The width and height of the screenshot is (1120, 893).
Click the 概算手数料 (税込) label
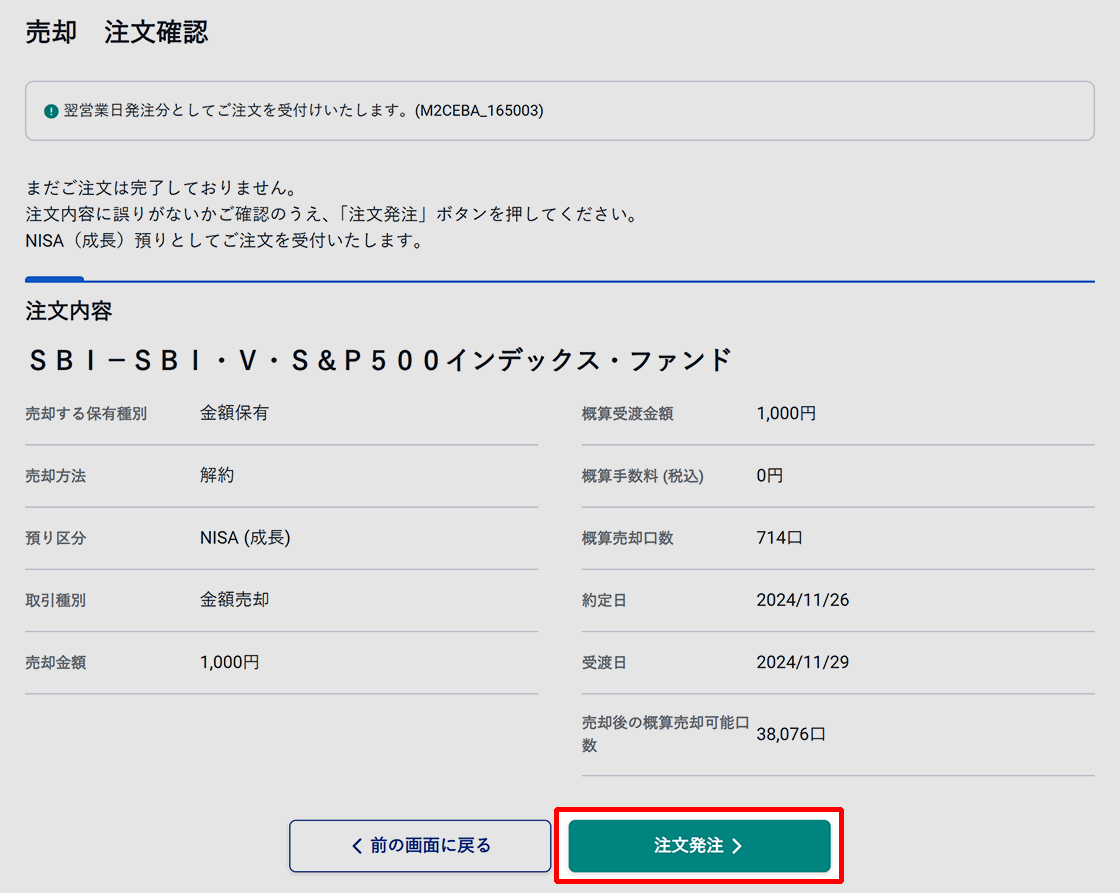pyautogui.click(x=643, y=476)
